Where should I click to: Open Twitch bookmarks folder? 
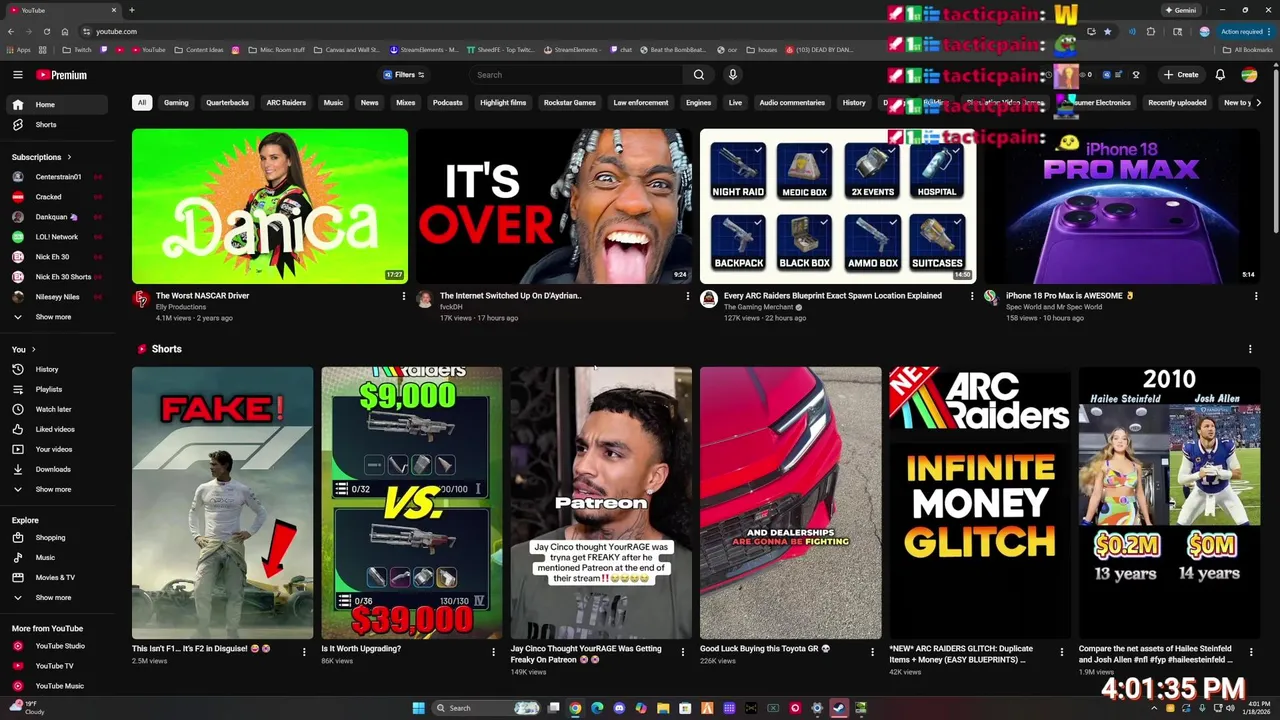point(76,50)
